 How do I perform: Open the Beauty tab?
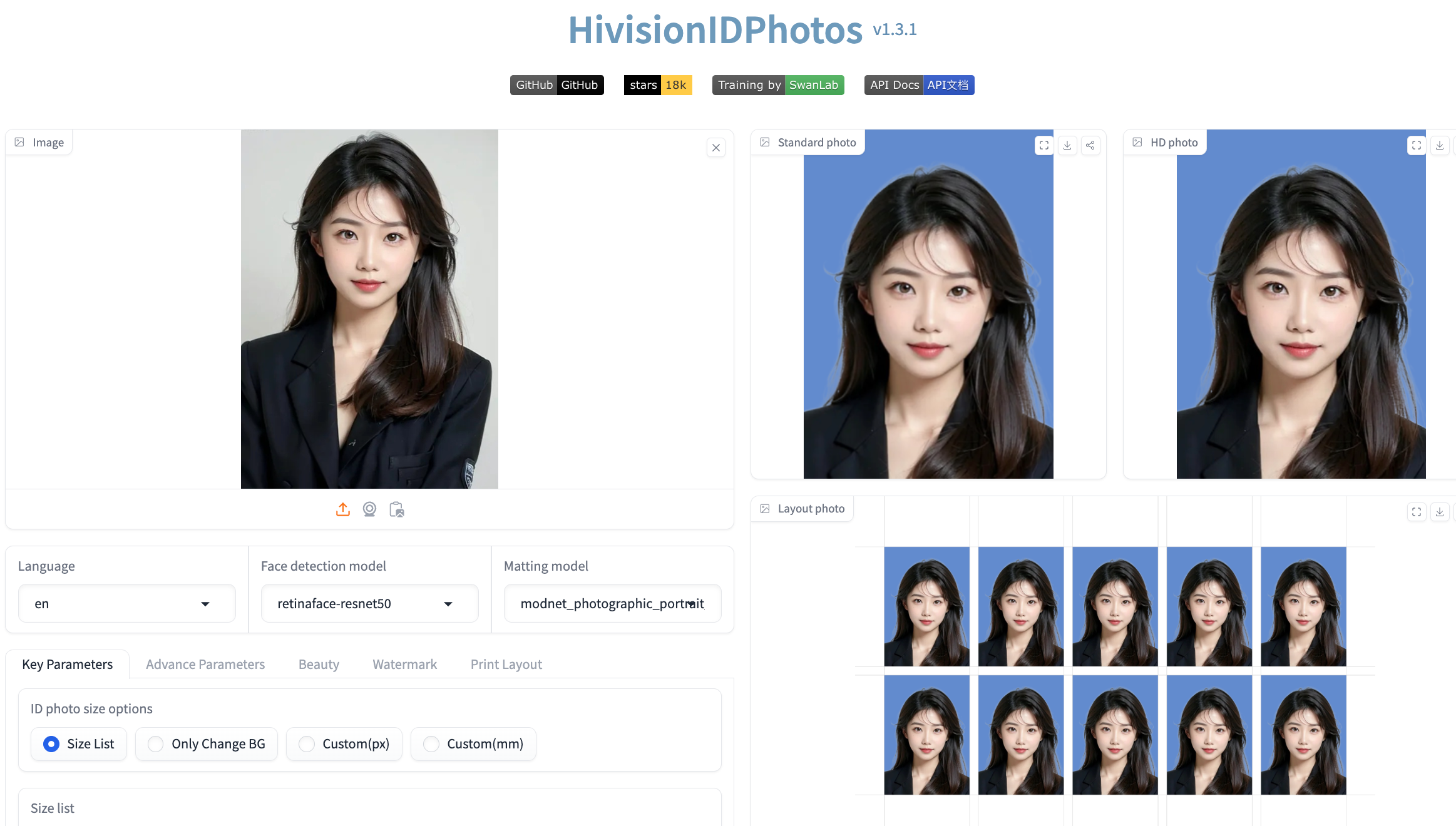click(319, 664)
